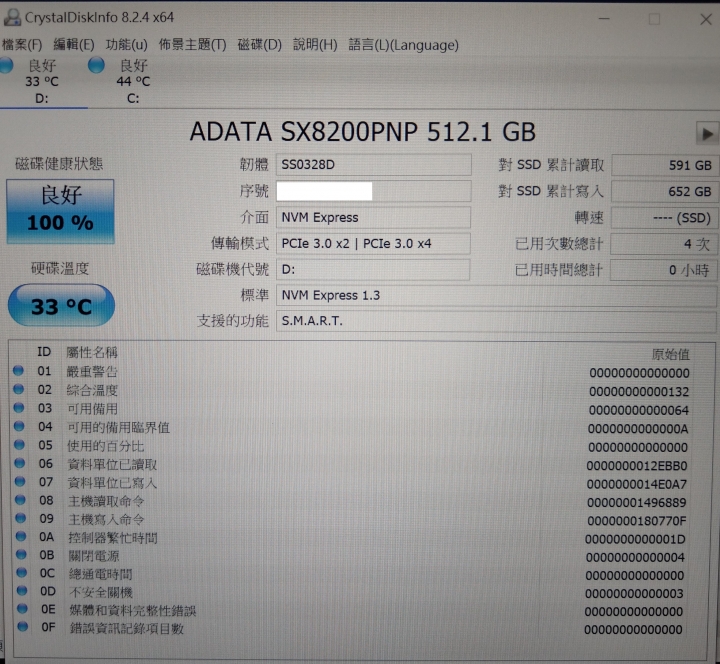Image resolution: width=720 pixels, height=664 pixels.
Task: Open the 語言(L)(Language) menu
Action: coord(403,45)
